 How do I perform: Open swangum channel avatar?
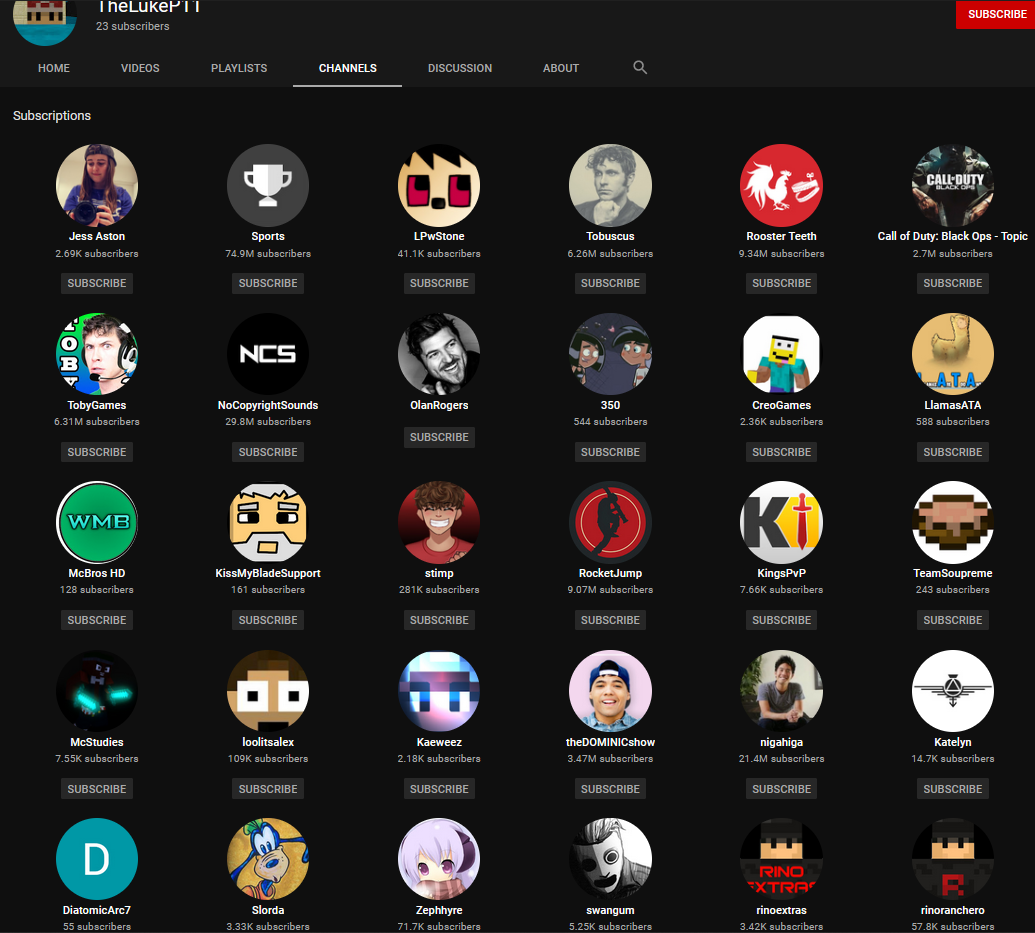tap(611, 859)
